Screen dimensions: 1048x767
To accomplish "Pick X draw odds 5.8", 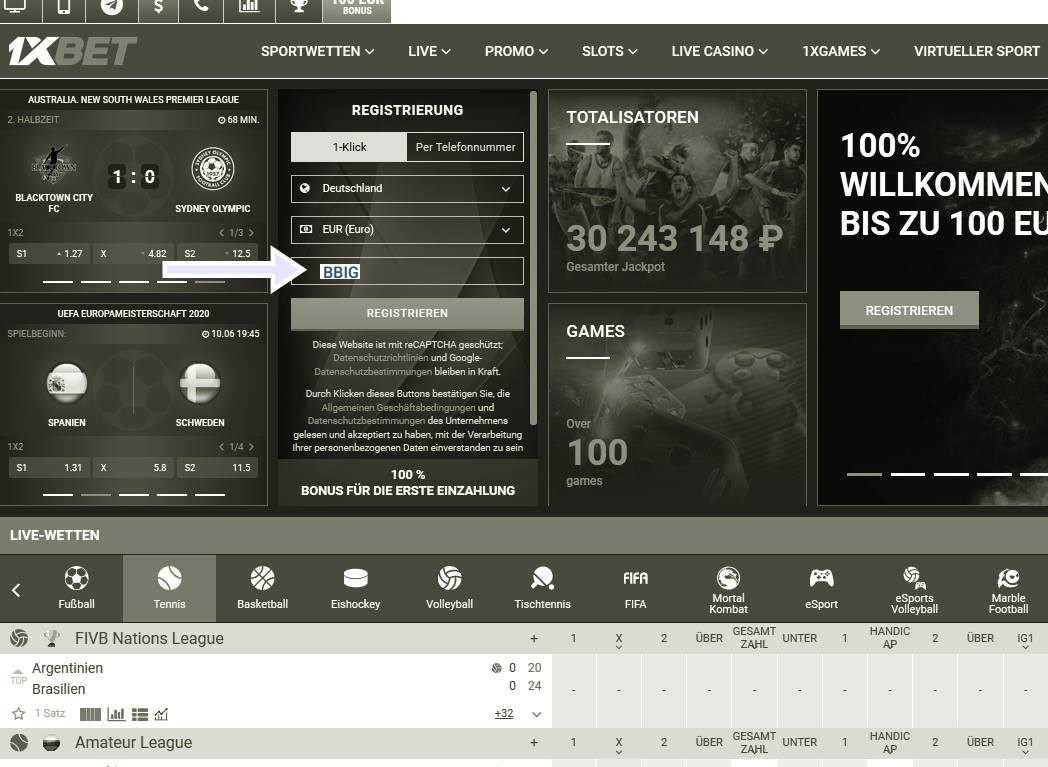I will tap(133, 468).
